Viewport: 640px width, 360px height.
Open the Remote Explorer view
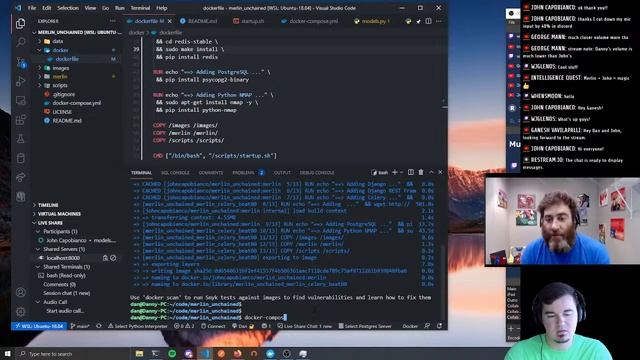coord(20,100)
